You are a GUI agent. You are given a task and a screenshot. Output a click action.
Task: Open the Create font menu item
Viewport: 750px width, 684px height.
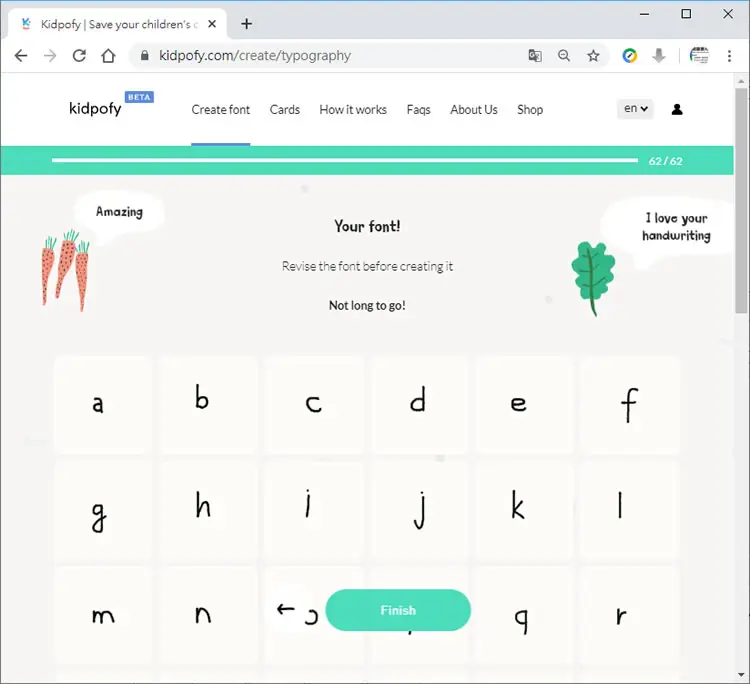click(x=221, y=110)
